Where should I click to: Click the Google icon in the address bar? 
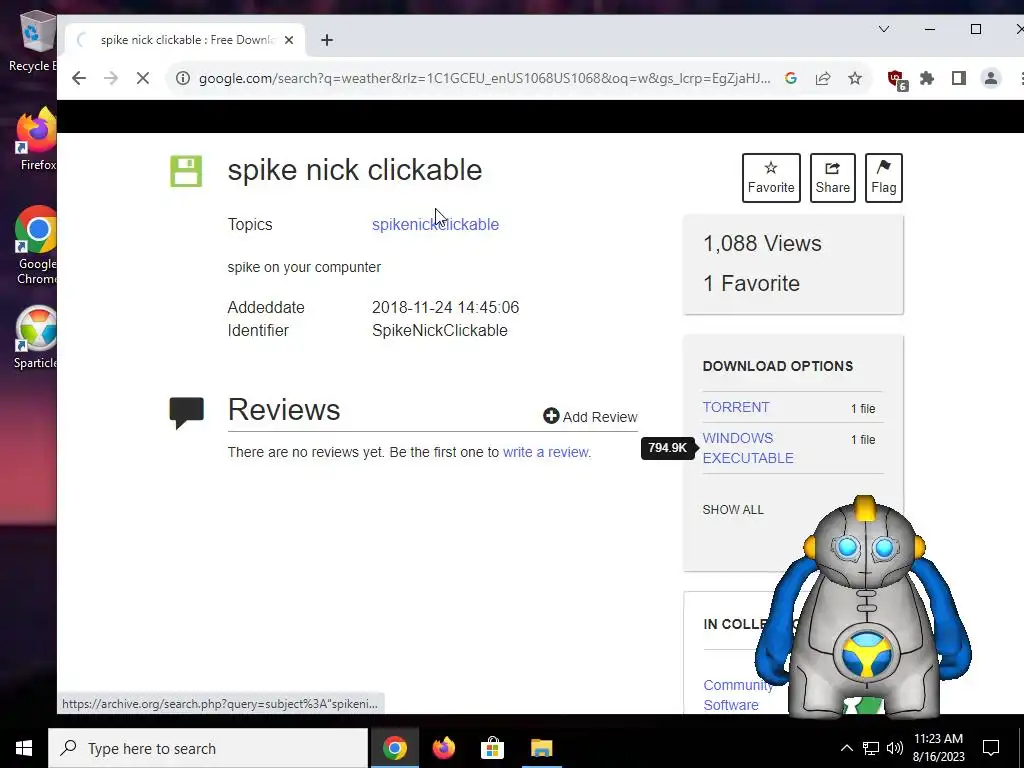click(791, 78)
